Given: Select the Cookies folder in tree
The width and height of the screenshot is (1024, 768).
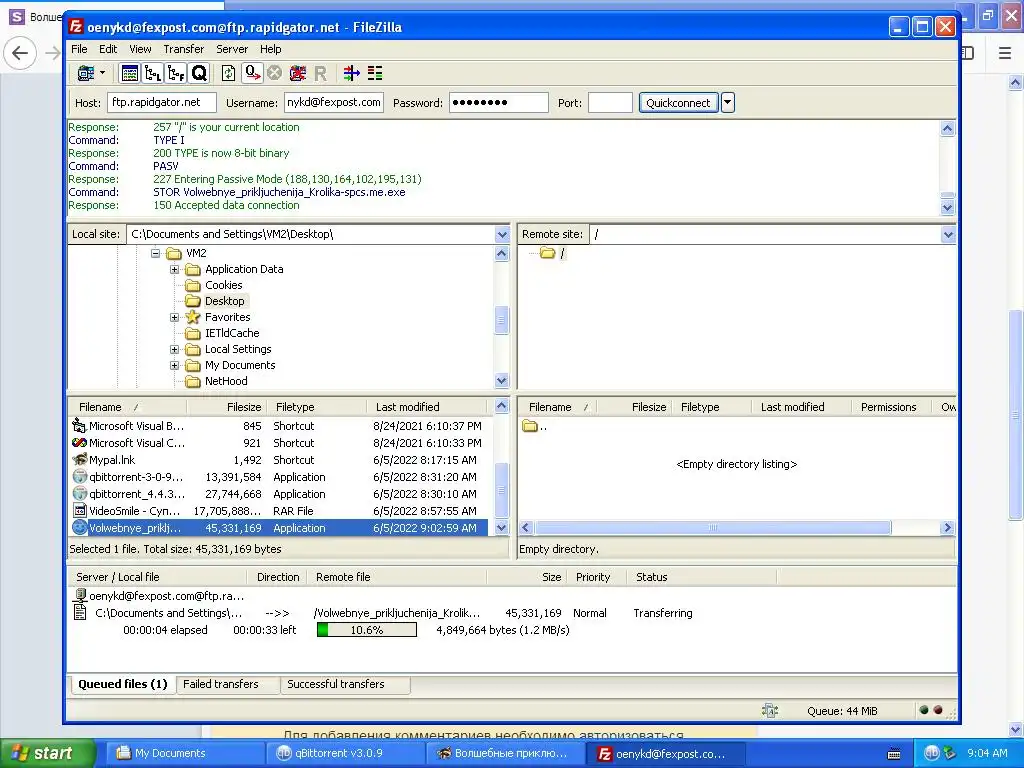Looking at the screenshot, I should [x=214, y=285].
